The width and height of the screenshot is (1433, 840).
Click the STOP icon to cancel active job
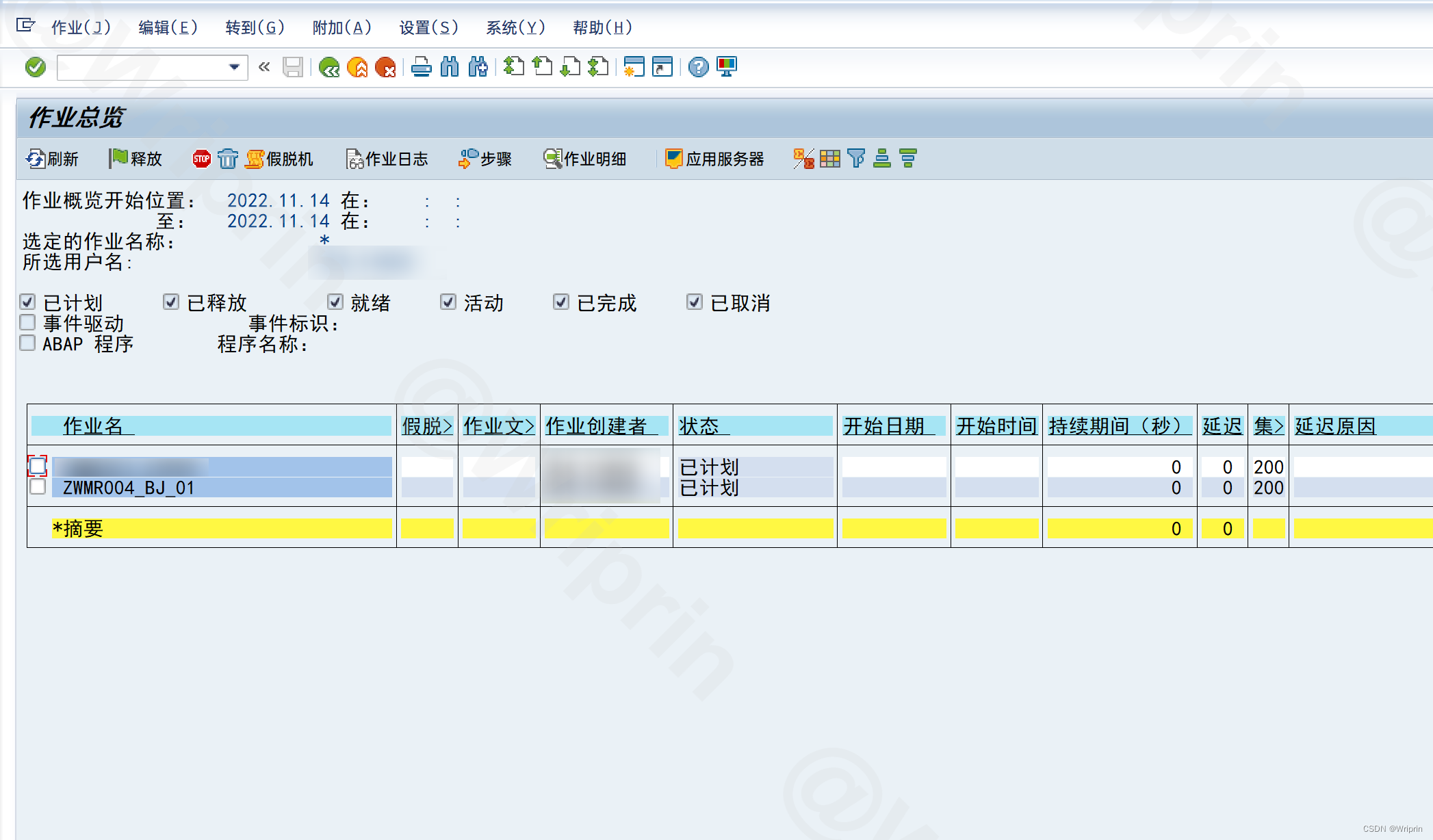coord(201,158)
